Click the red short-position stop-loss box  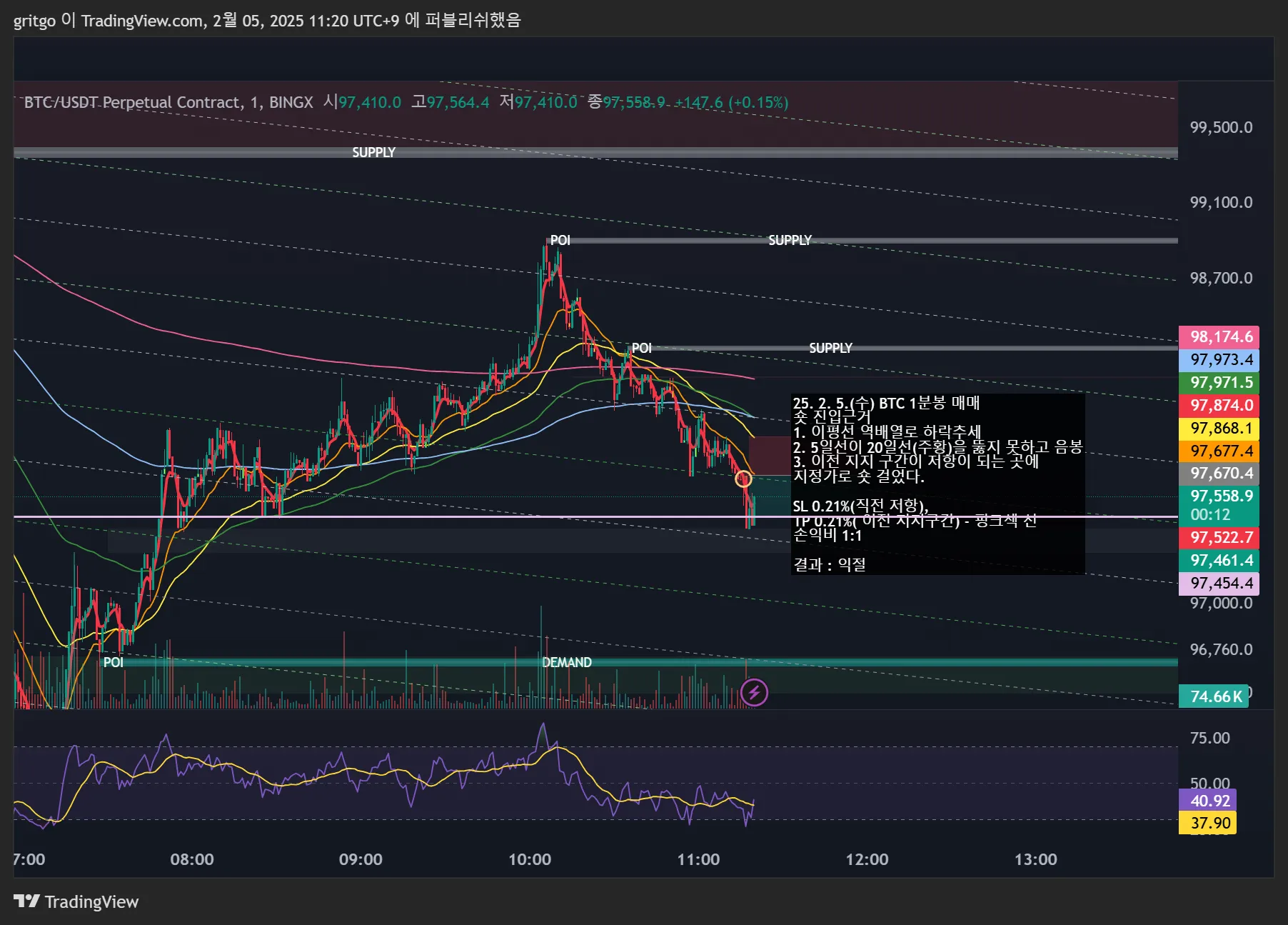[769, 455]
